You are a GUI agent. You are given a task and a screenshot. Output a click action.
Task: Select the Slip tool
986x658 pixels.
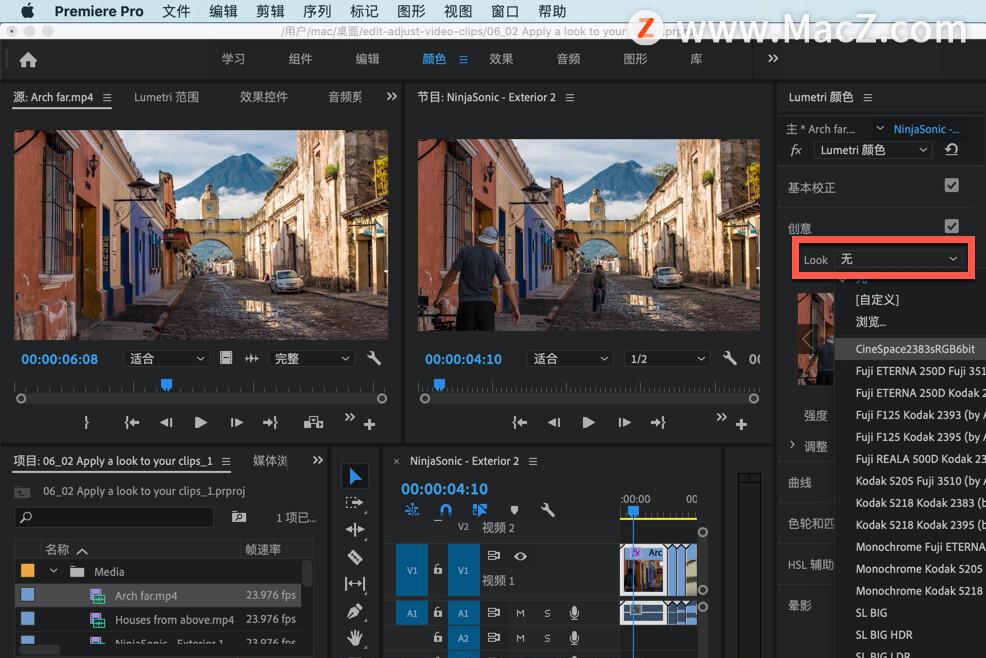tap(355, 584)
